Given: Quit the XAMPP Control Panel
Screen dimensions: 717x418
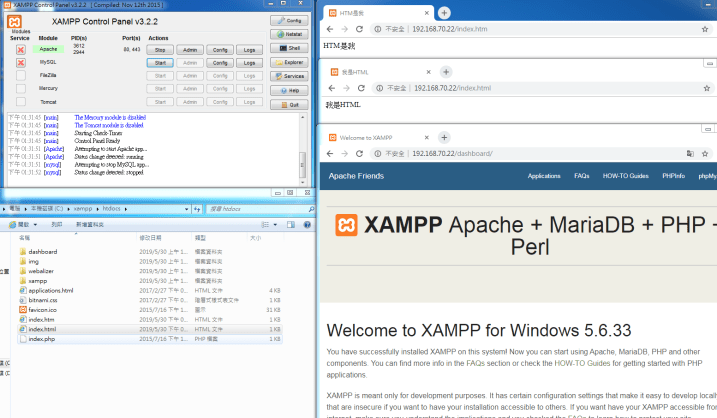Looking at the screenshot, I should tap(288, 104).
